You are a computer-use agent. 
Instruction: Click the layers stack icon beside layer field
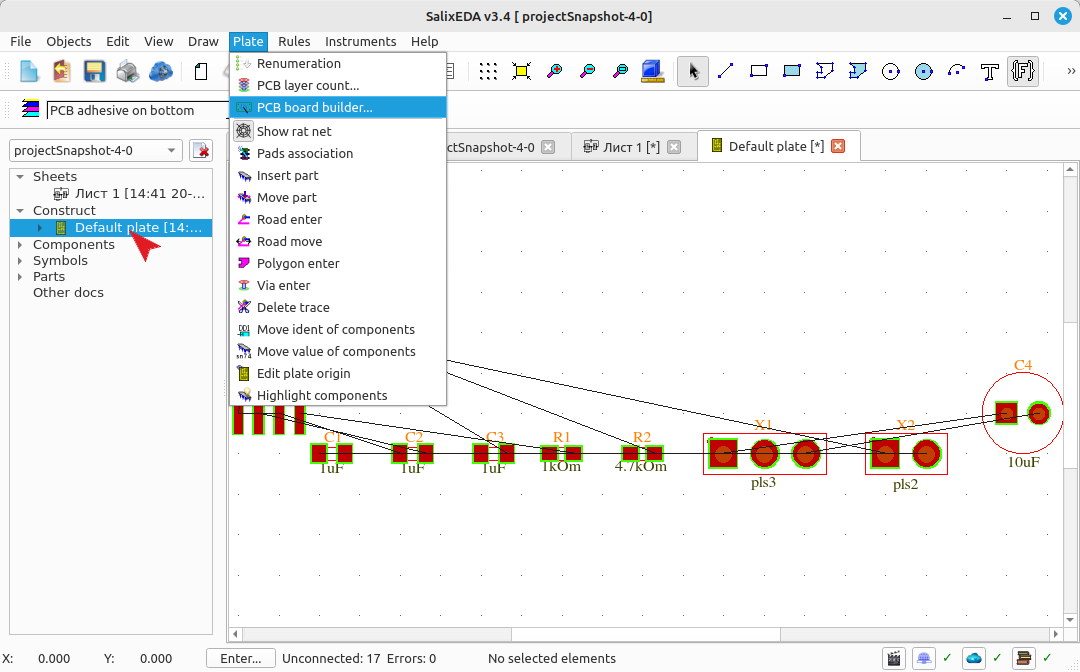[x=30, y=109]
